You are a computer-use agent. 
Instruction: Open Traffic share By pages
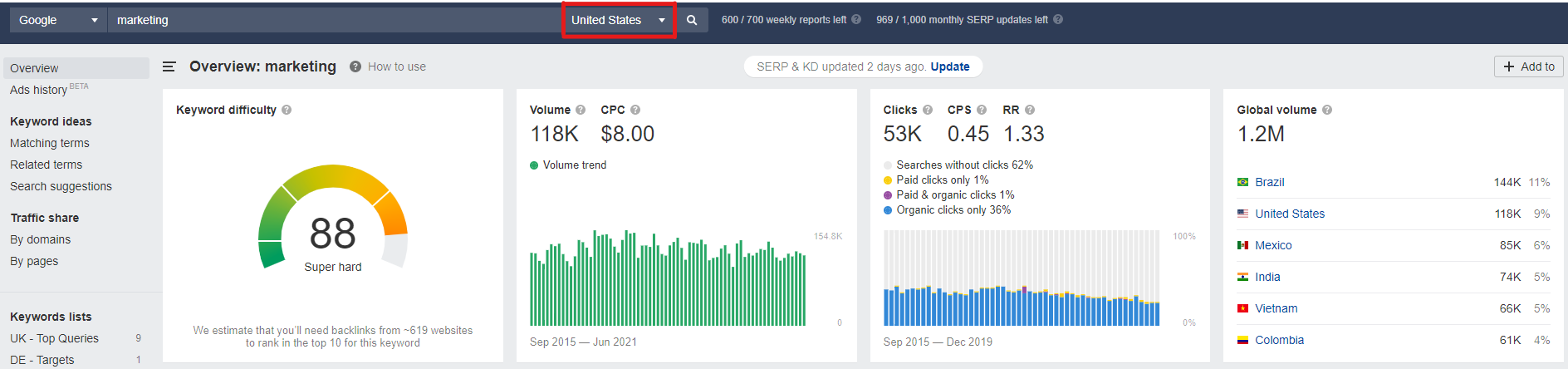(34, 261)
